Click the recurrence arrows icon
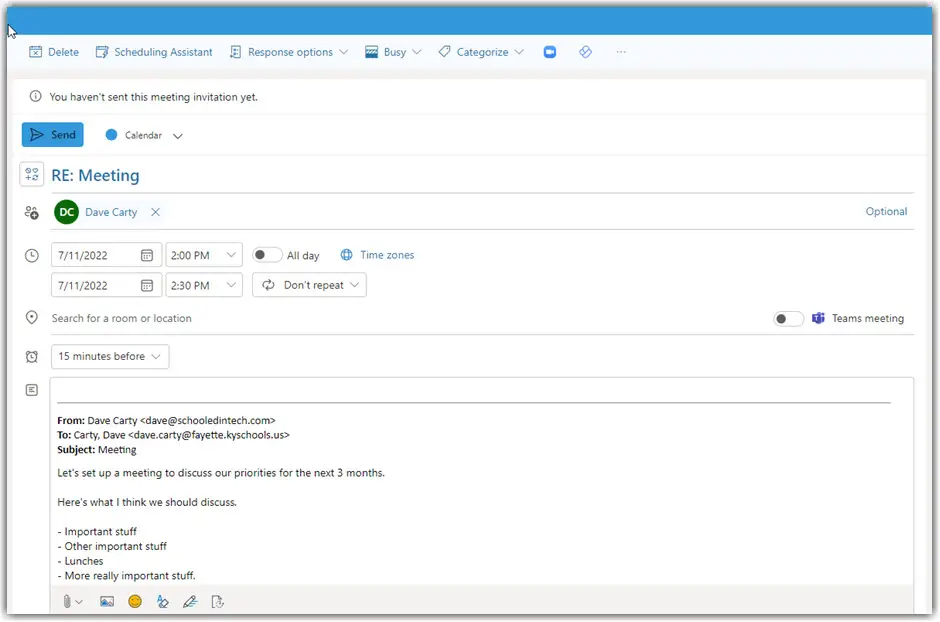The width and height of the screenshot is (940, 622). (268, 285)
